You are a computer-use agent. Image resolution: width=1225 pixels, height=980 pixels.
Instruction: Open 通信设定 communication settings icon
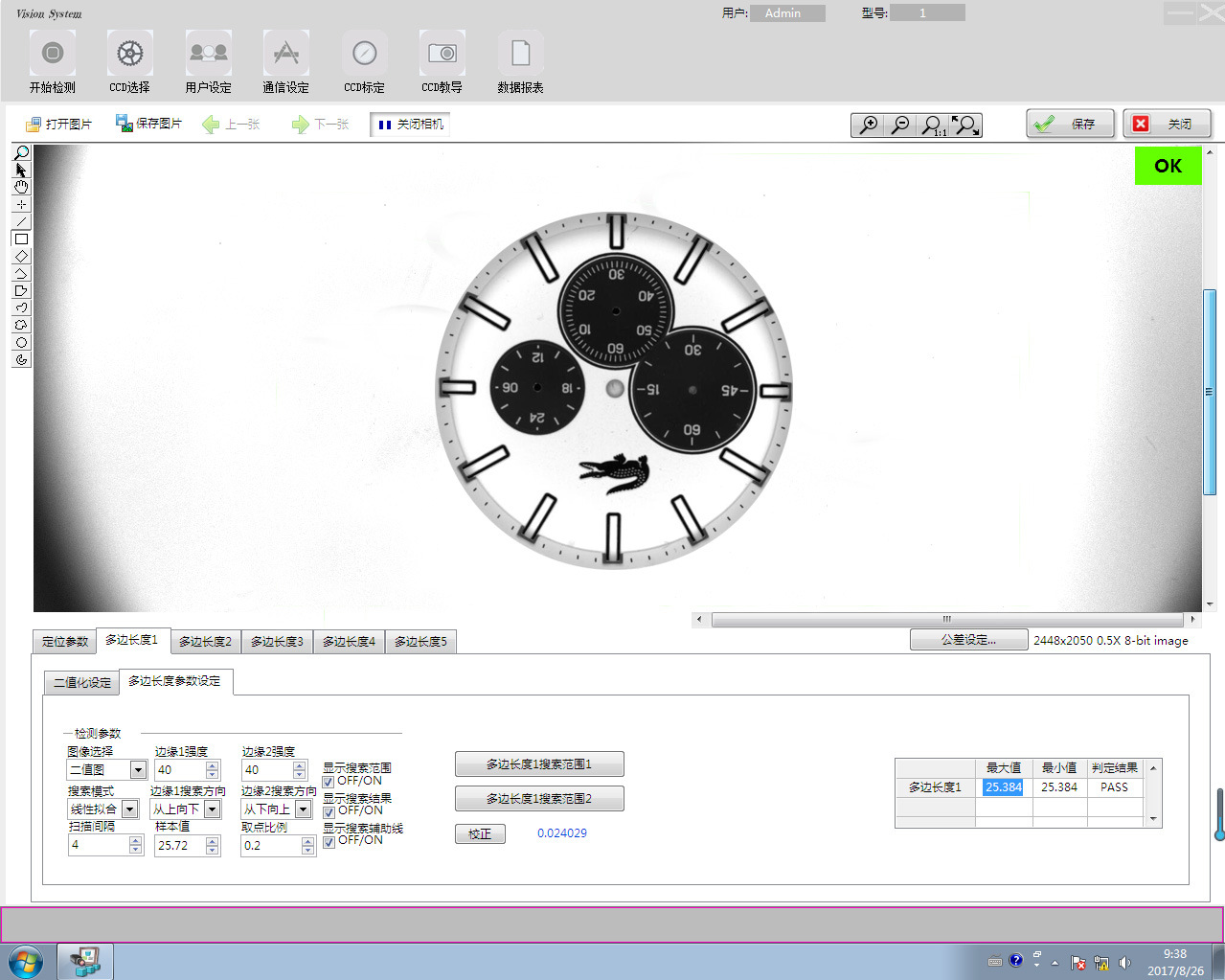tap(286, 54)
